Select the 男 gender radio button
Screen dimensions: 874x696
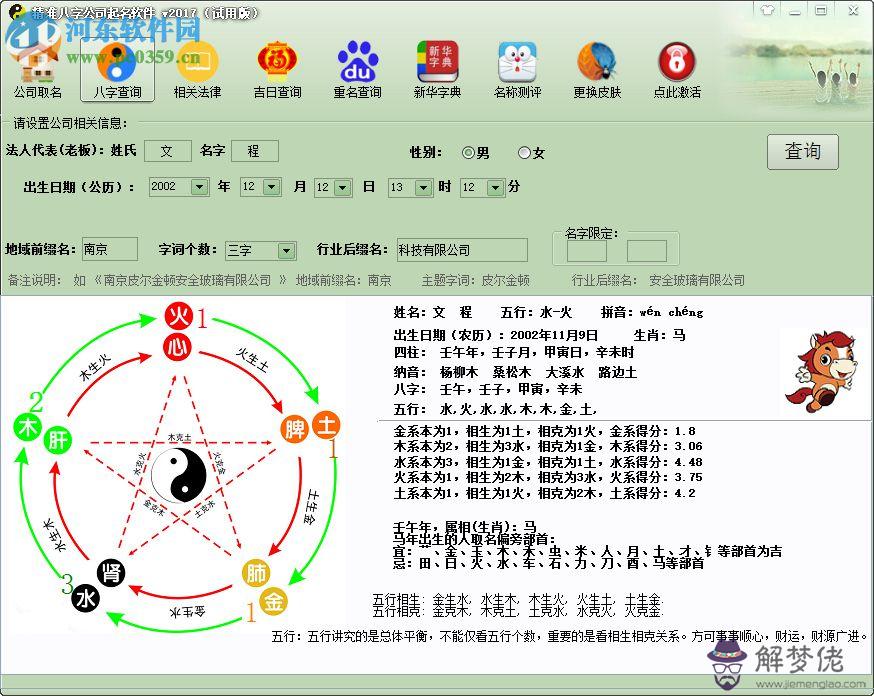point(468,153)
